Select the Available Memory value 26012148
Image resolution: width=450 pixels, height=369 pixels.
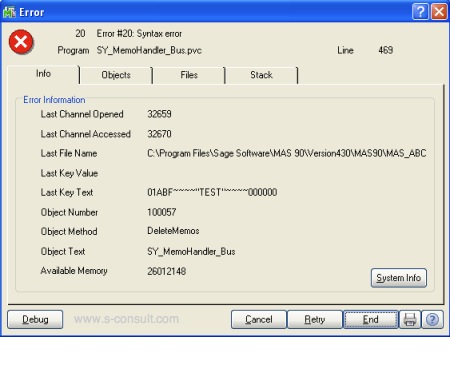point(167,271)
